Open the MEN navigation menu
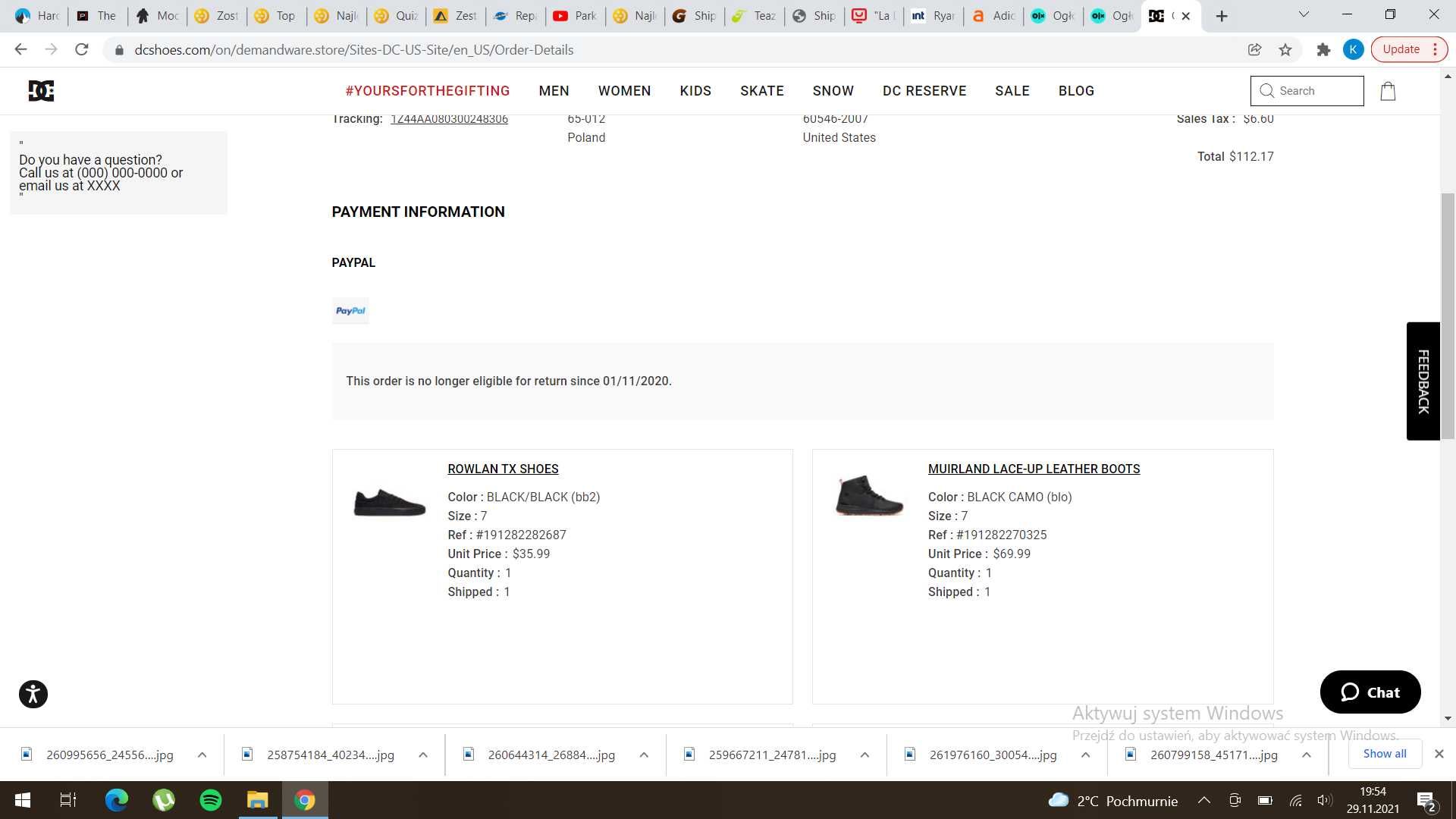Image resolution: width=1456 pixels, height=819 pixels. (x=554, y=91)
